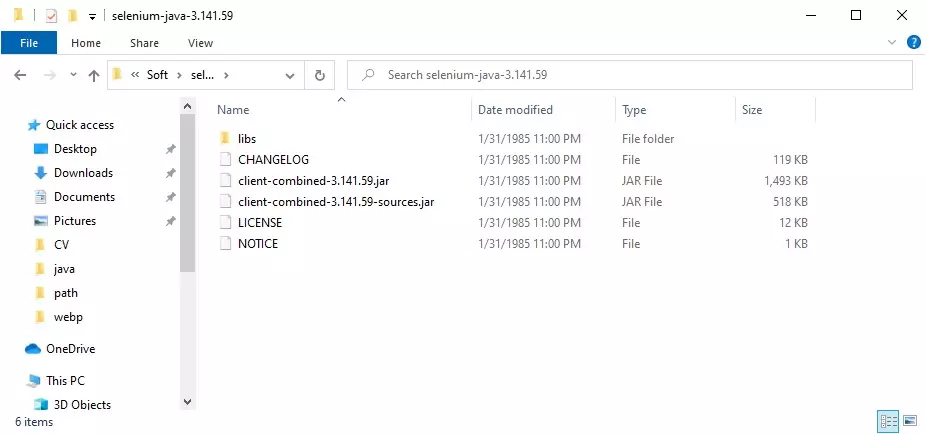Click the search magnifier icon

[368, 75]
